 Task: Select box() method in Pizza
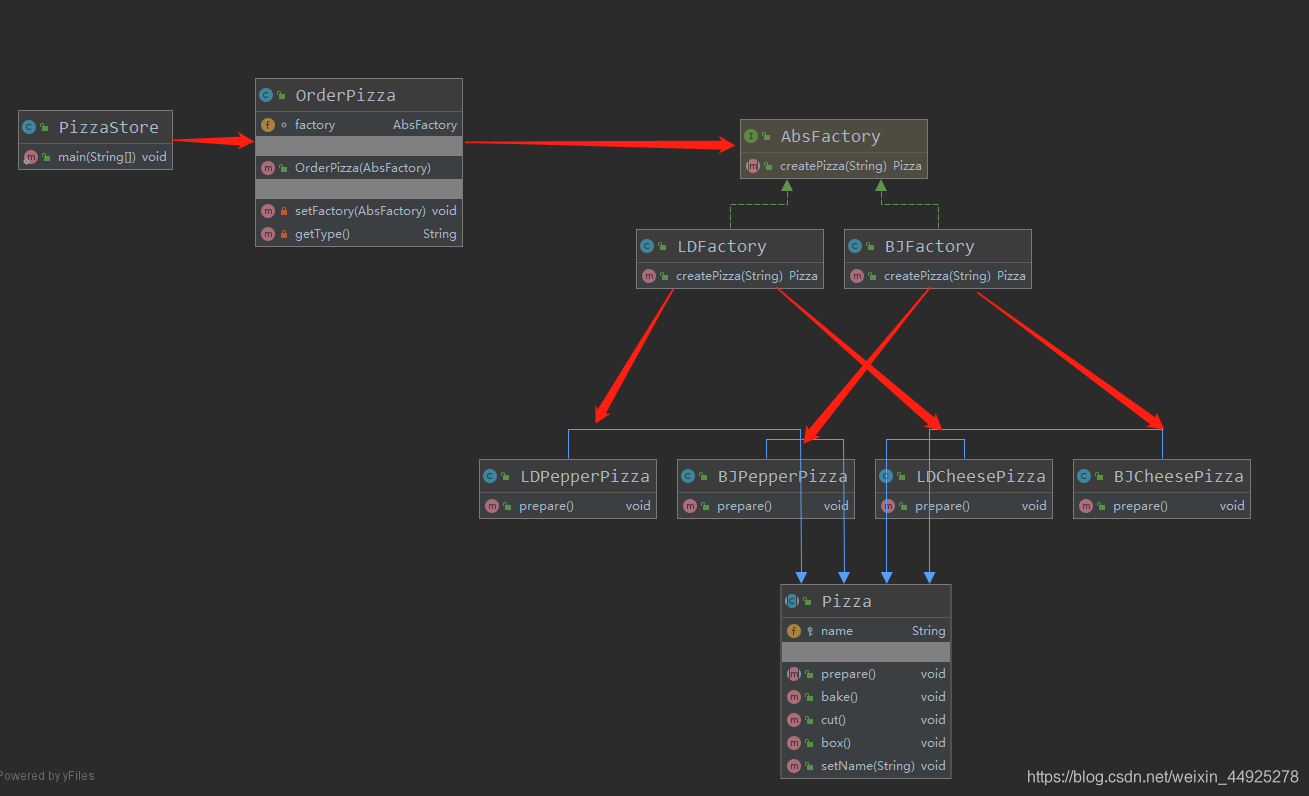[x=866, y=743]
